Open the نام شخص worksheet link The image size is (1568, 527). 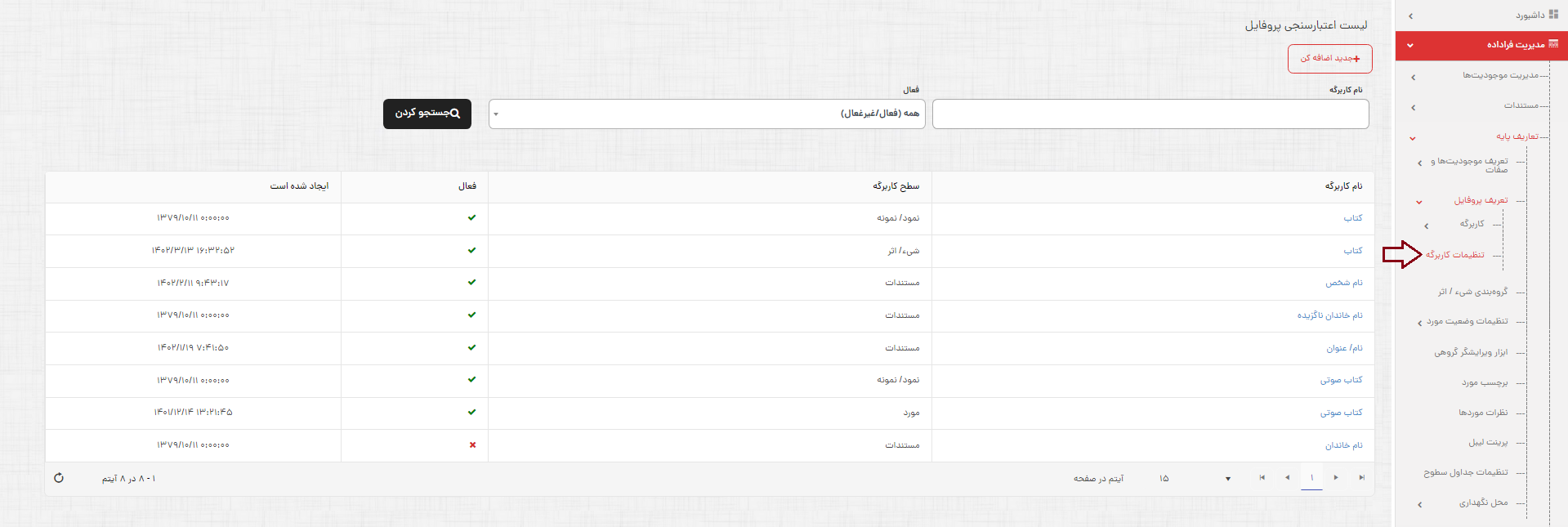[1344, 283]
